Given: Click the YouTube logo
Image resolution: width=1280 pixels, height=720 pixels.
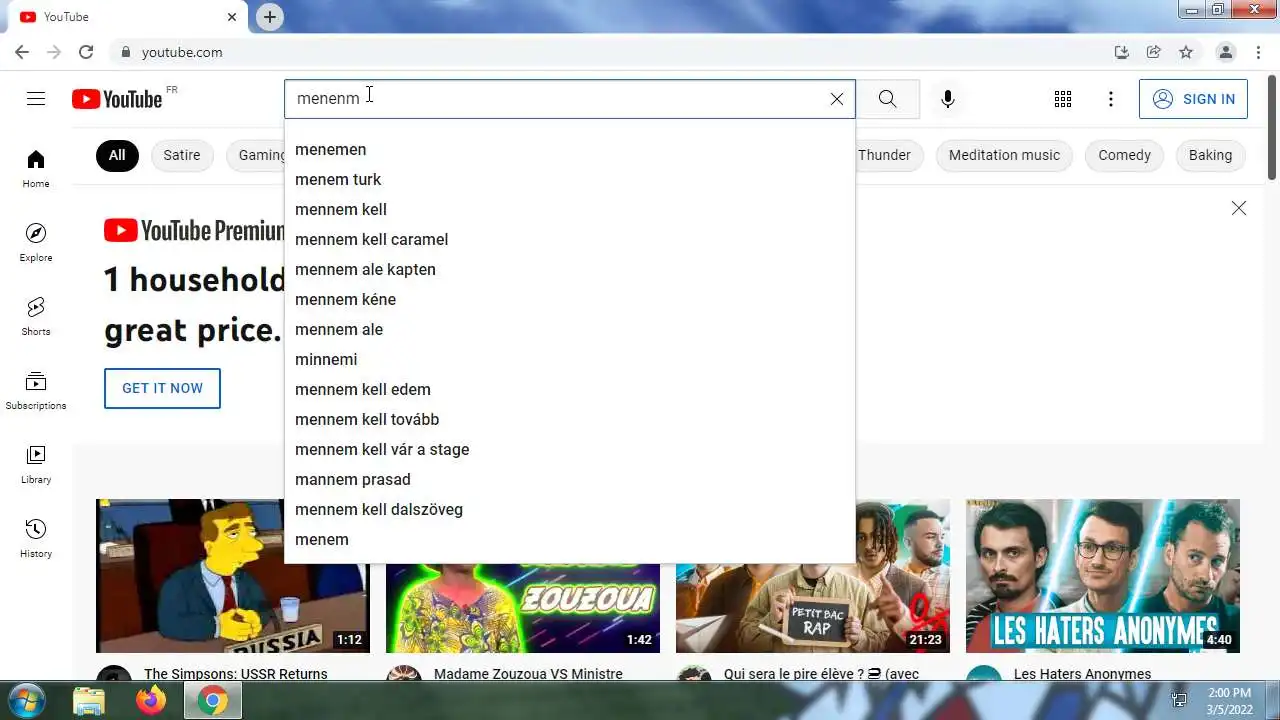Looking at the screenshot, I should [117, 99].
